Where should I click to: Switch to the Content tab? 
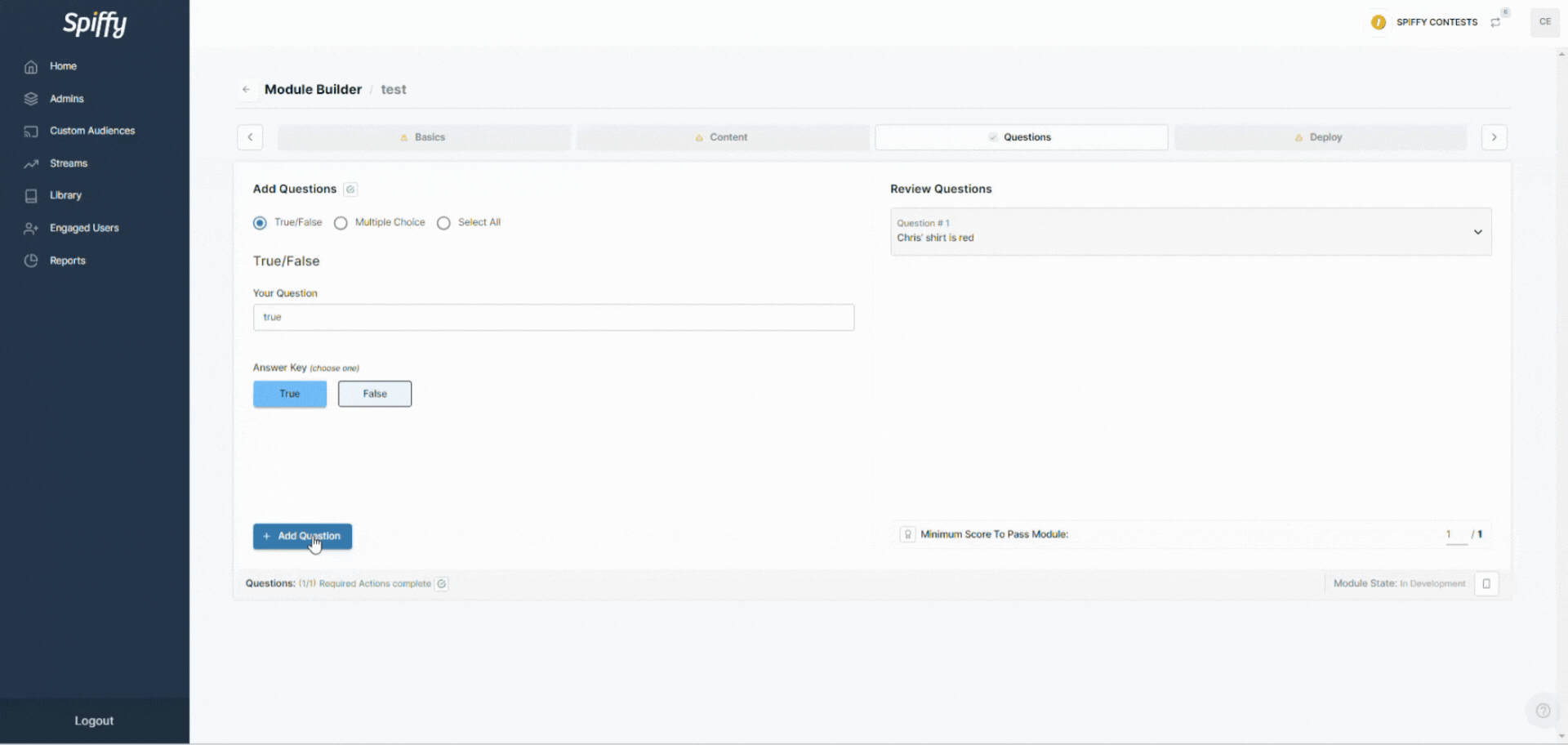pyautogui.click(x=722, y=137)
